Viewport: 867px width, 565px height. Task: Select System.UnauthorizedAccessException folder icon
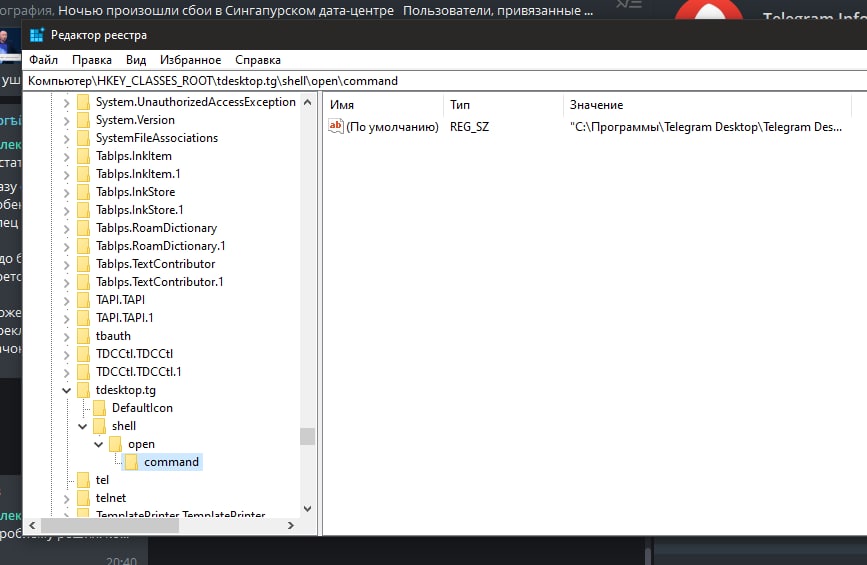[83, 102]
